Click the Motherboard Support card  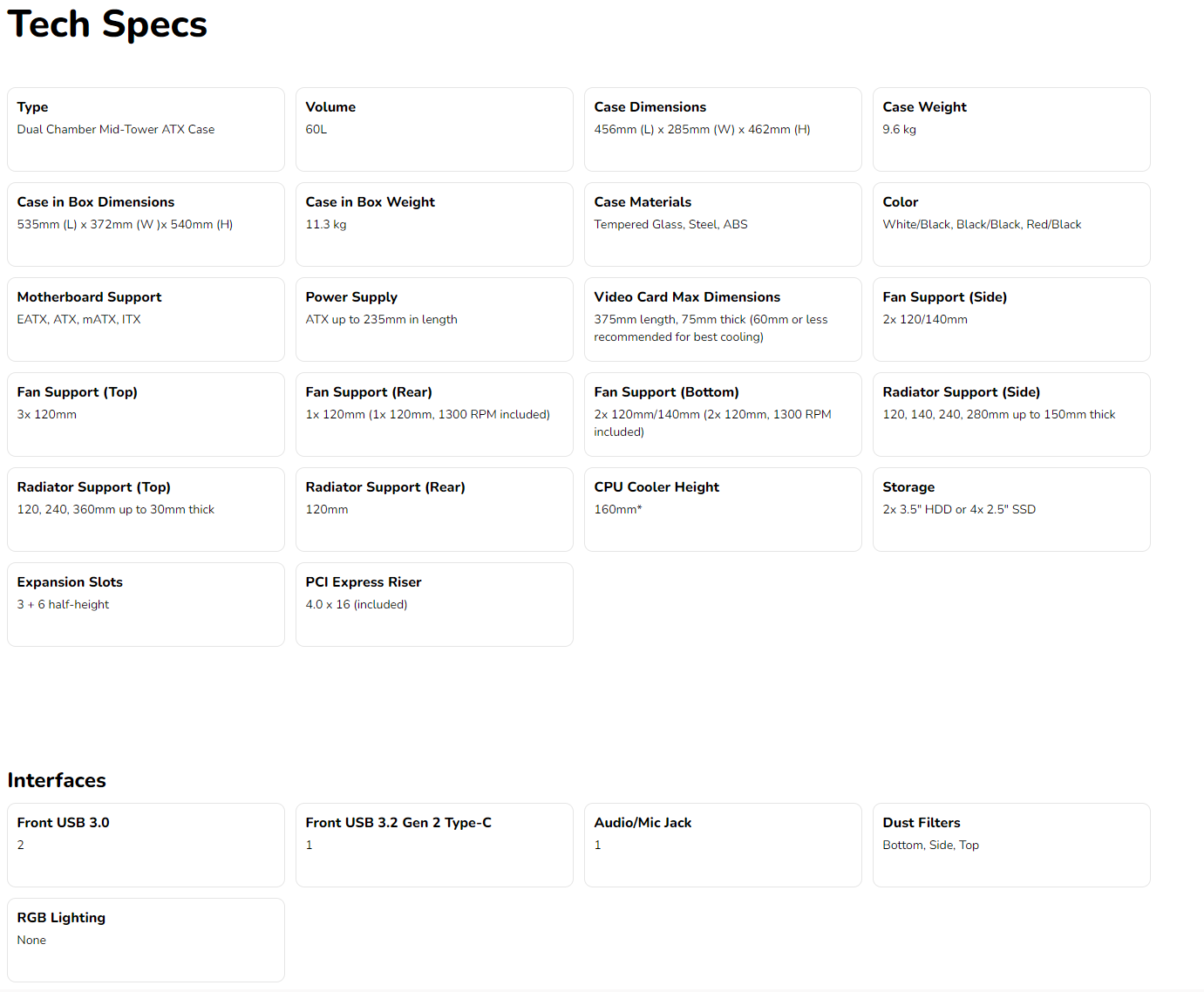click(146, 319)
